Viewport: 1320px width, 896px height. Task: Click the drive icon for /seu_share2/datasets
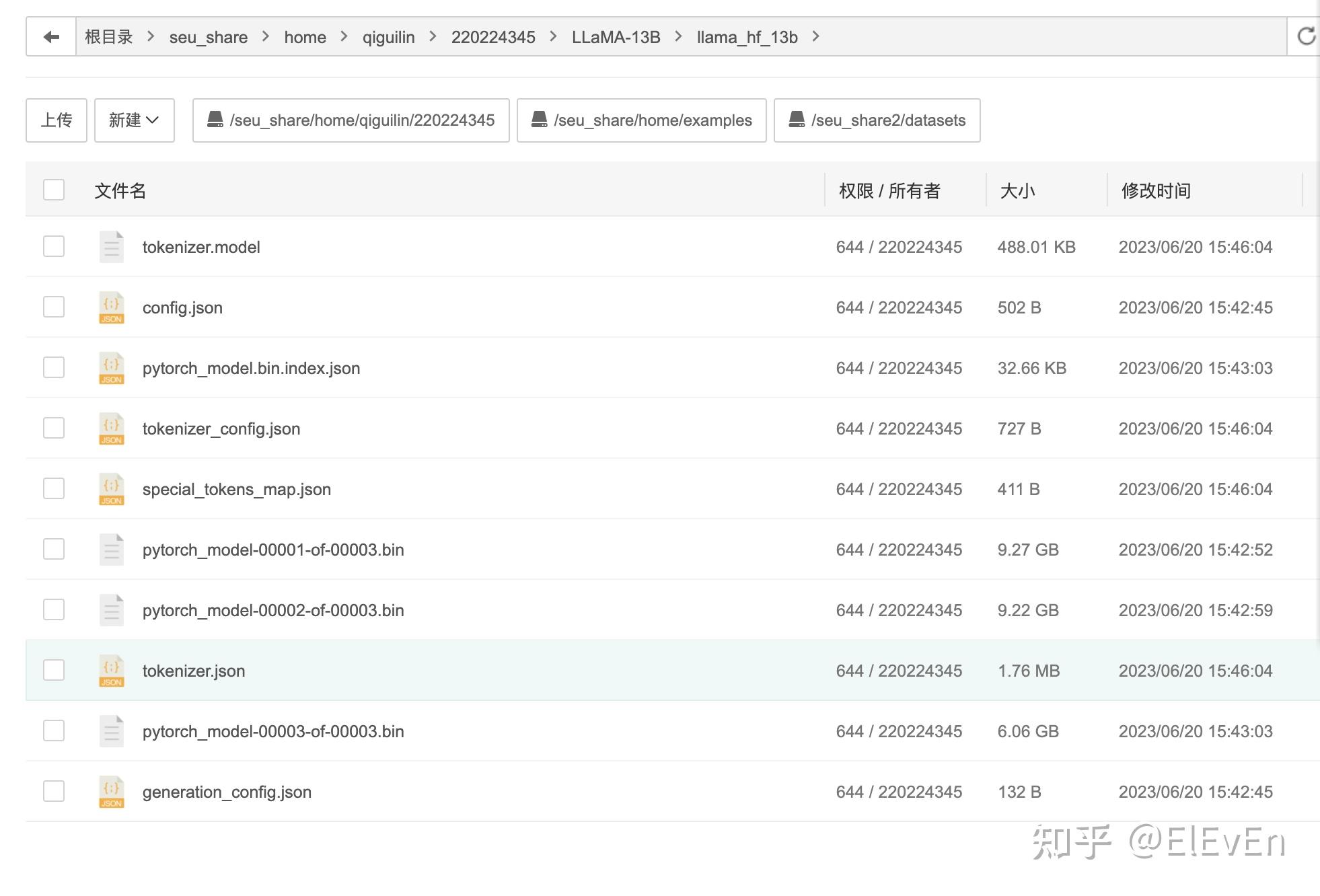(797, 120)
